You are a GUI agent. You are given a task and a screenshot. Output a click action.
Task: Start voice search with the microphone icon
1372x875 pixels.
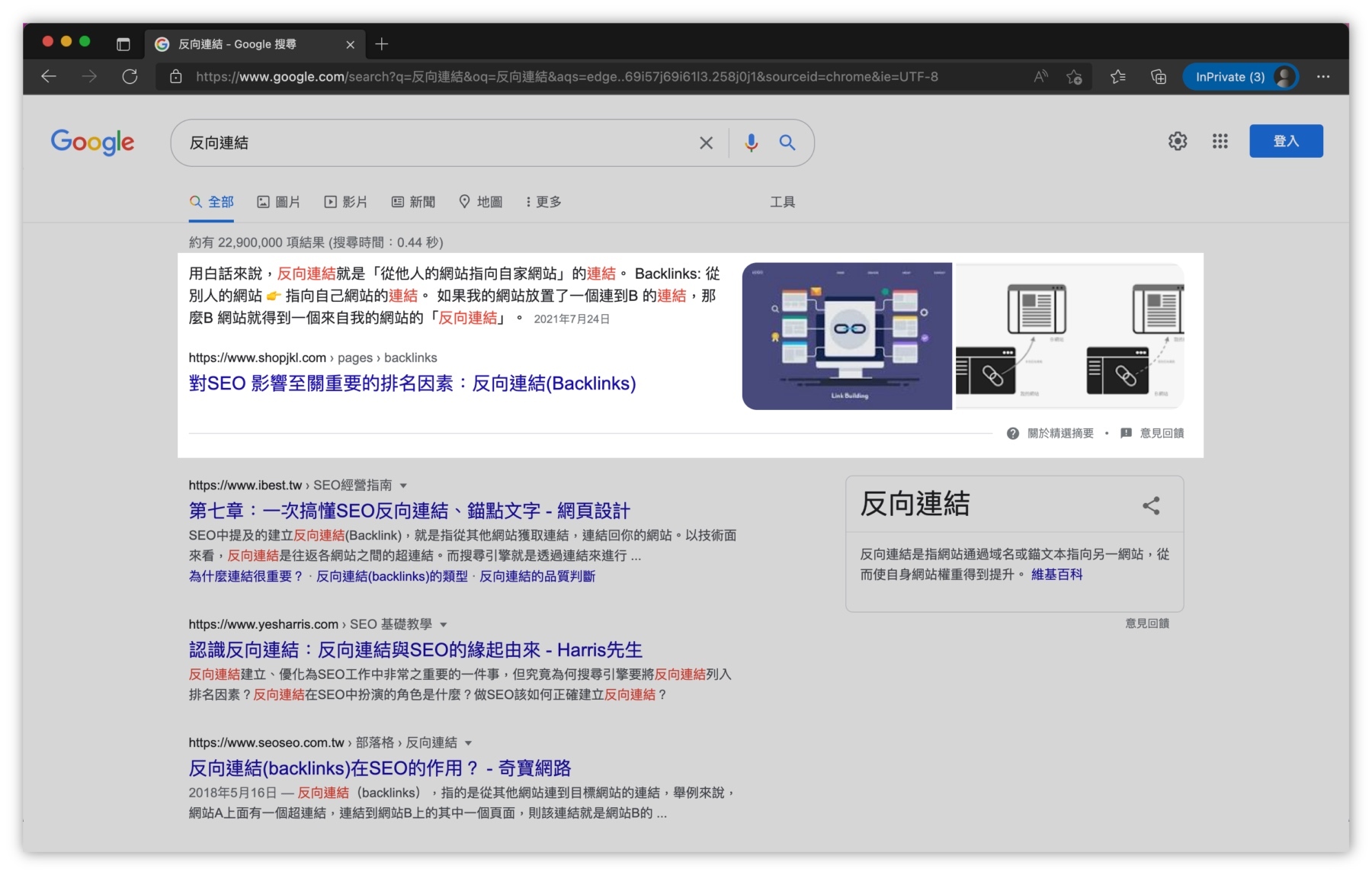751,143
